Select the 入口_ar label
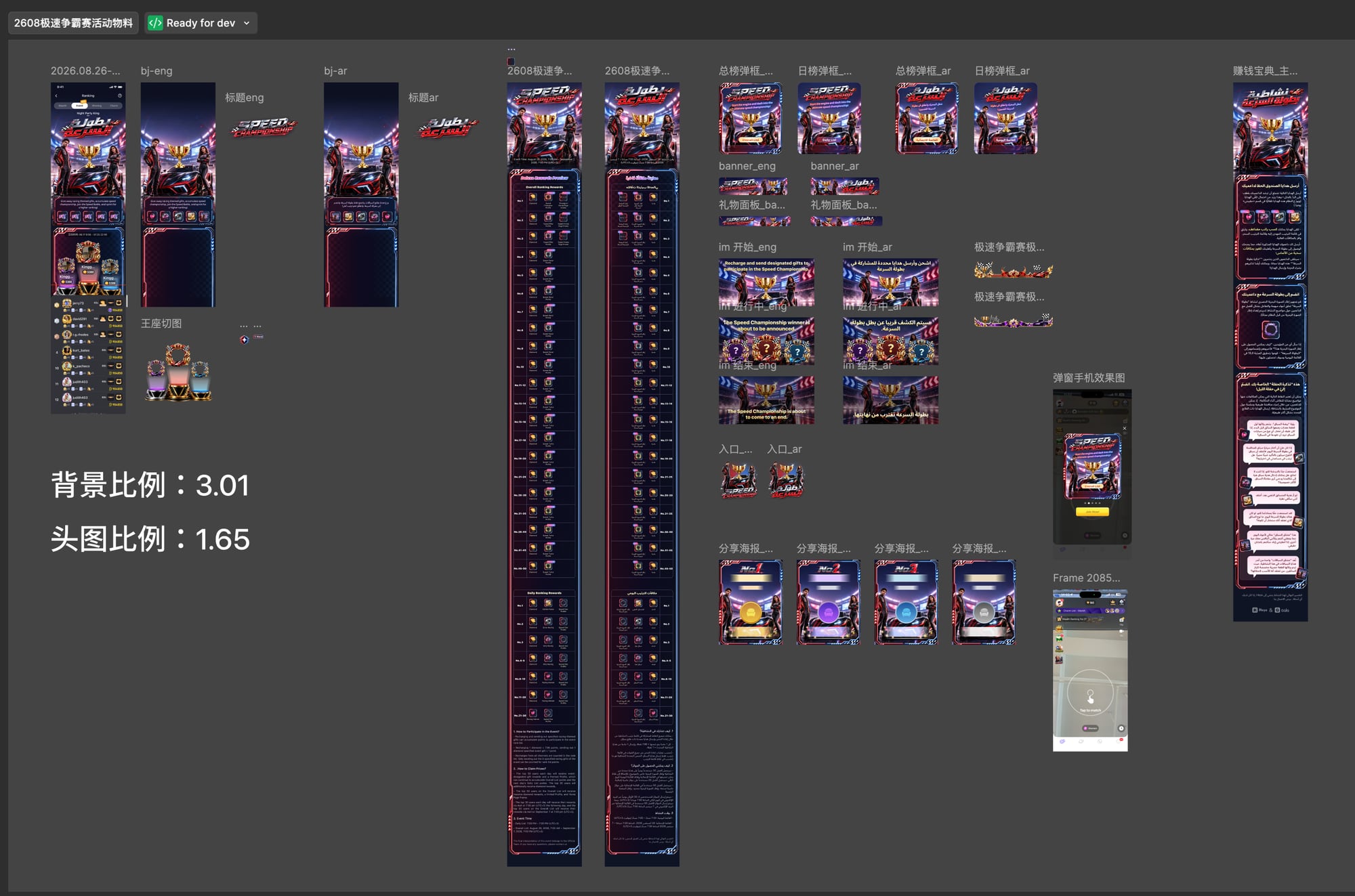1355x896 pixels. [785, 449]
